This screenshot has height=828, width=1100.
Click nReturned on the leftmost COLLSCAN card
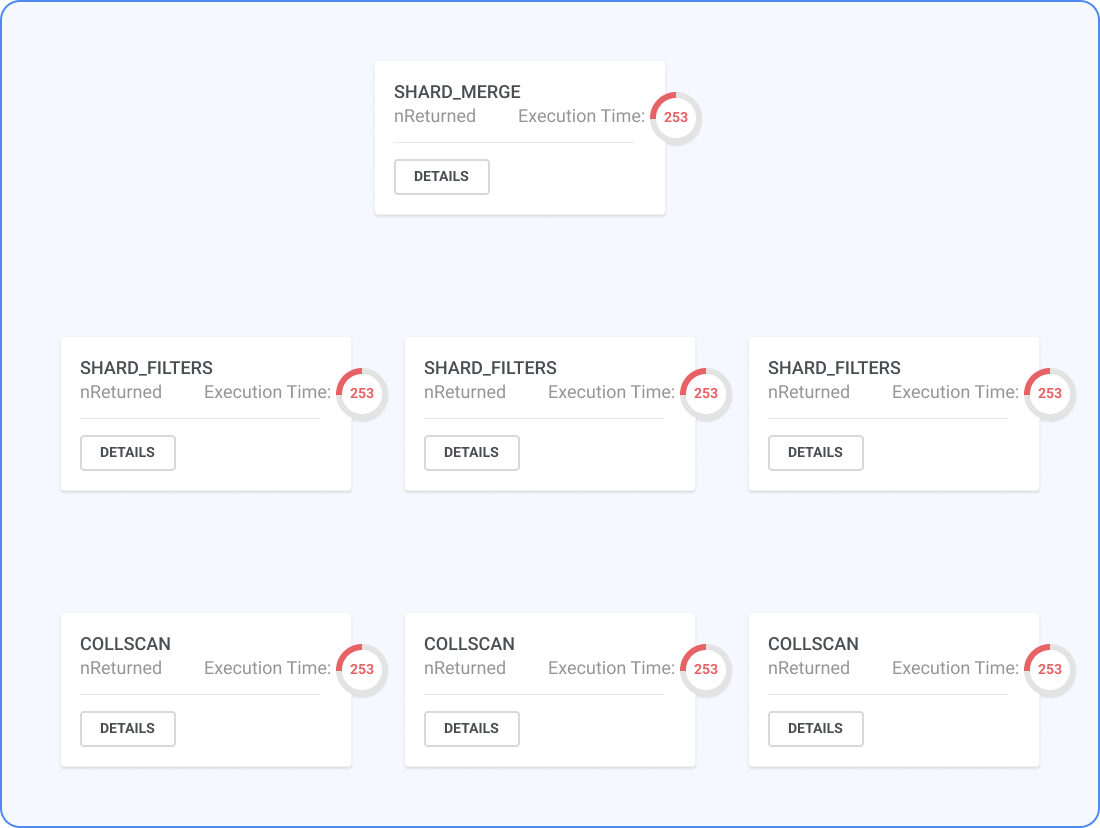(x=121, y=668)
